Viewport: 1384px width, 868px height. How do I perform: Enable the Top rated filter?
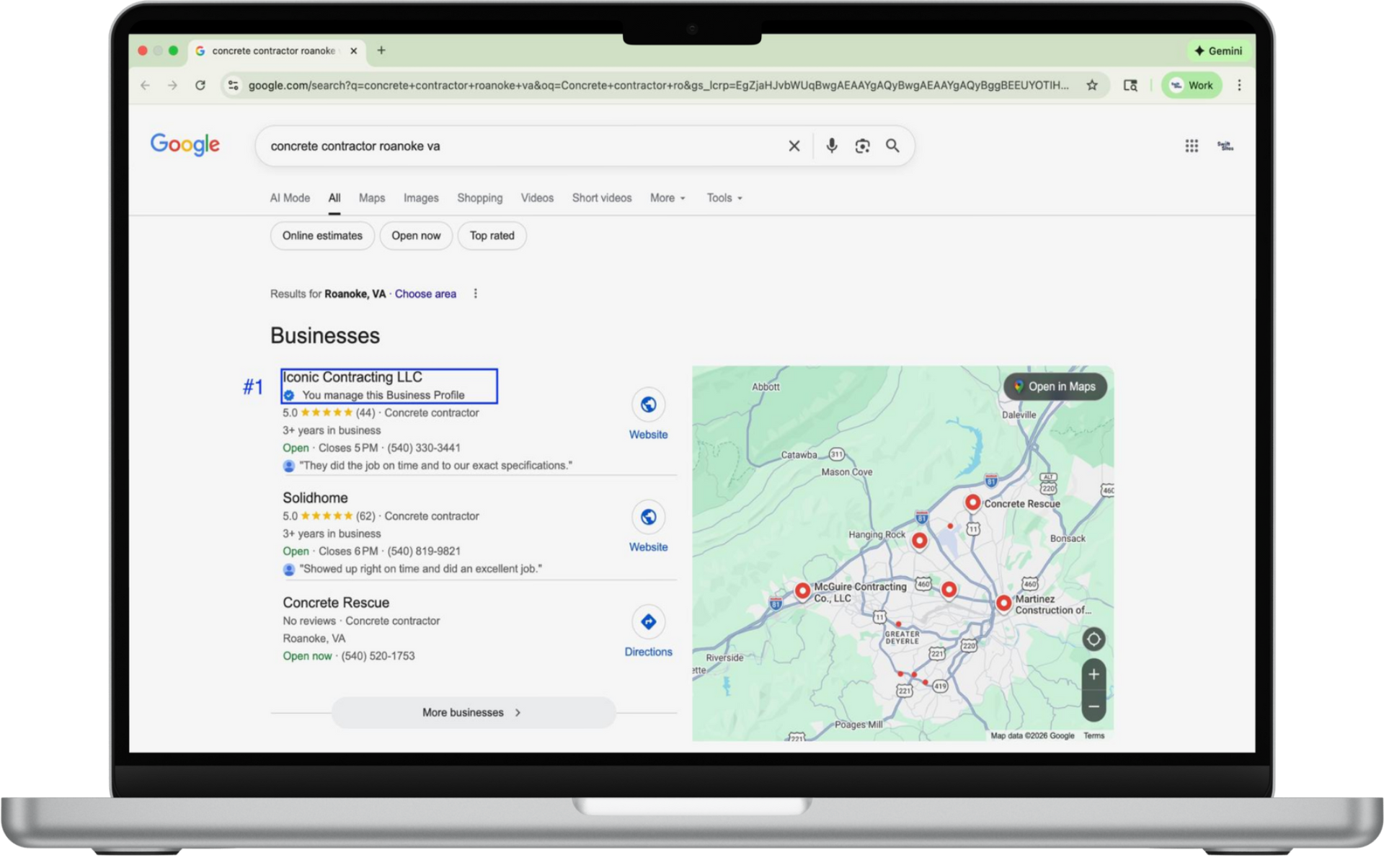coord(491,236)
